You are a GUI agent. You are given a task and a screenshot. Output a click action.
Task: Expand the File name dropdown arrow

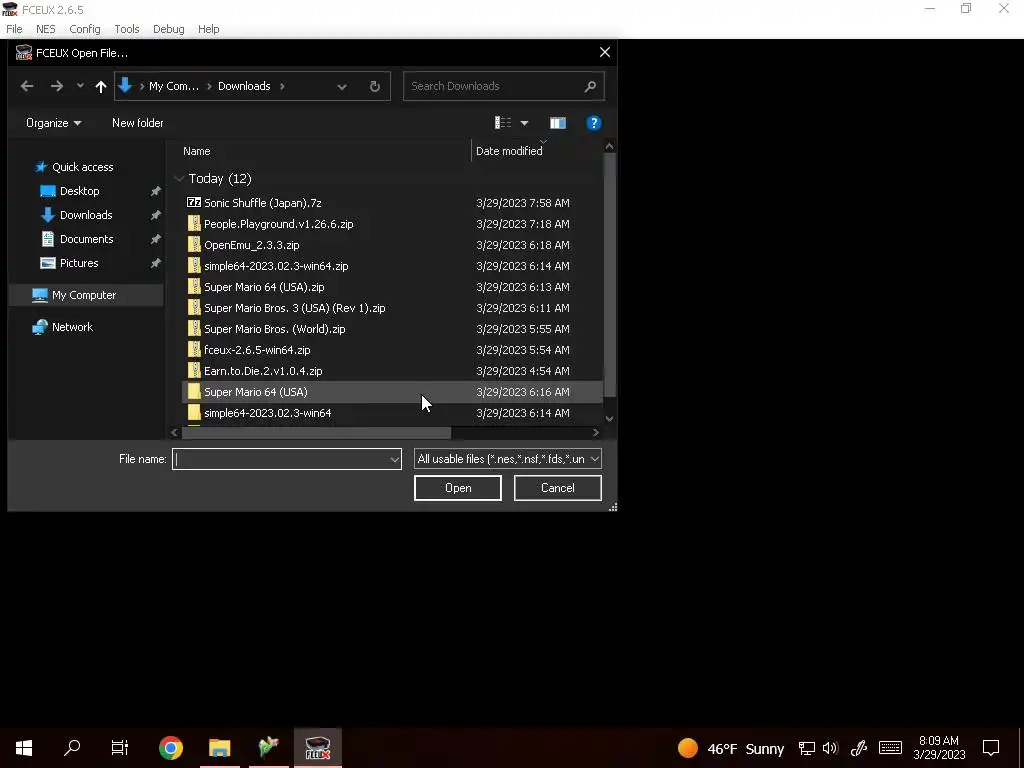[x=394, y=459]
